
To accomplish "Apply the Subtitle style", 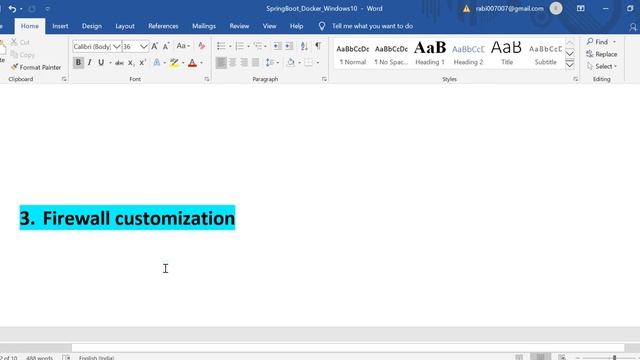I will 545,54.
